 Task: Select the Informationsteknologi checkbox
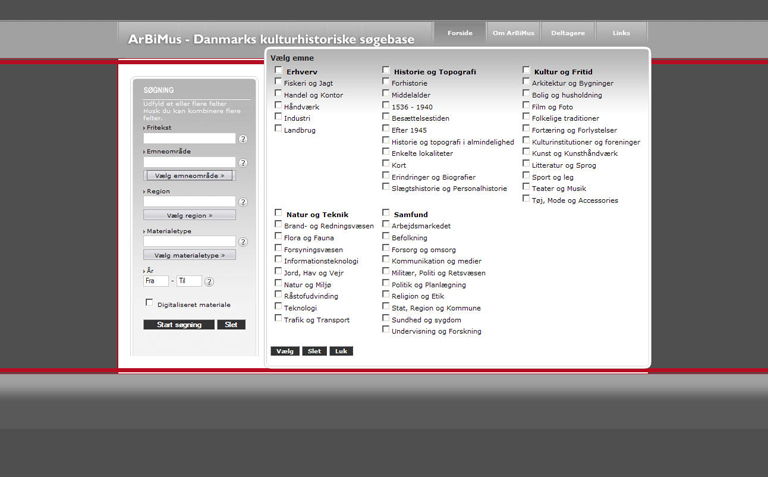[278, 260]
